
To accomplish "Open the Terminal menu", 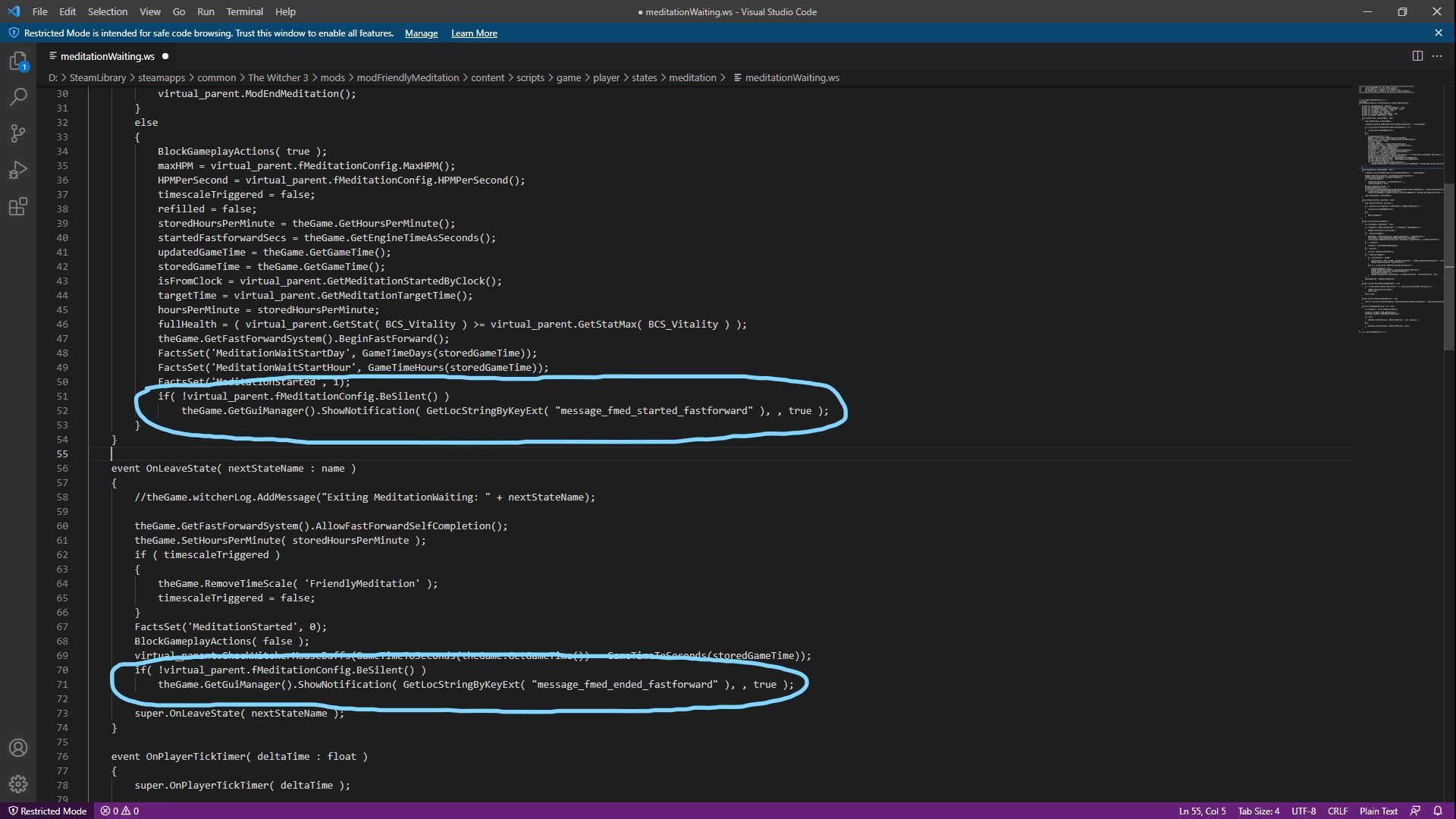I will 244,11.
